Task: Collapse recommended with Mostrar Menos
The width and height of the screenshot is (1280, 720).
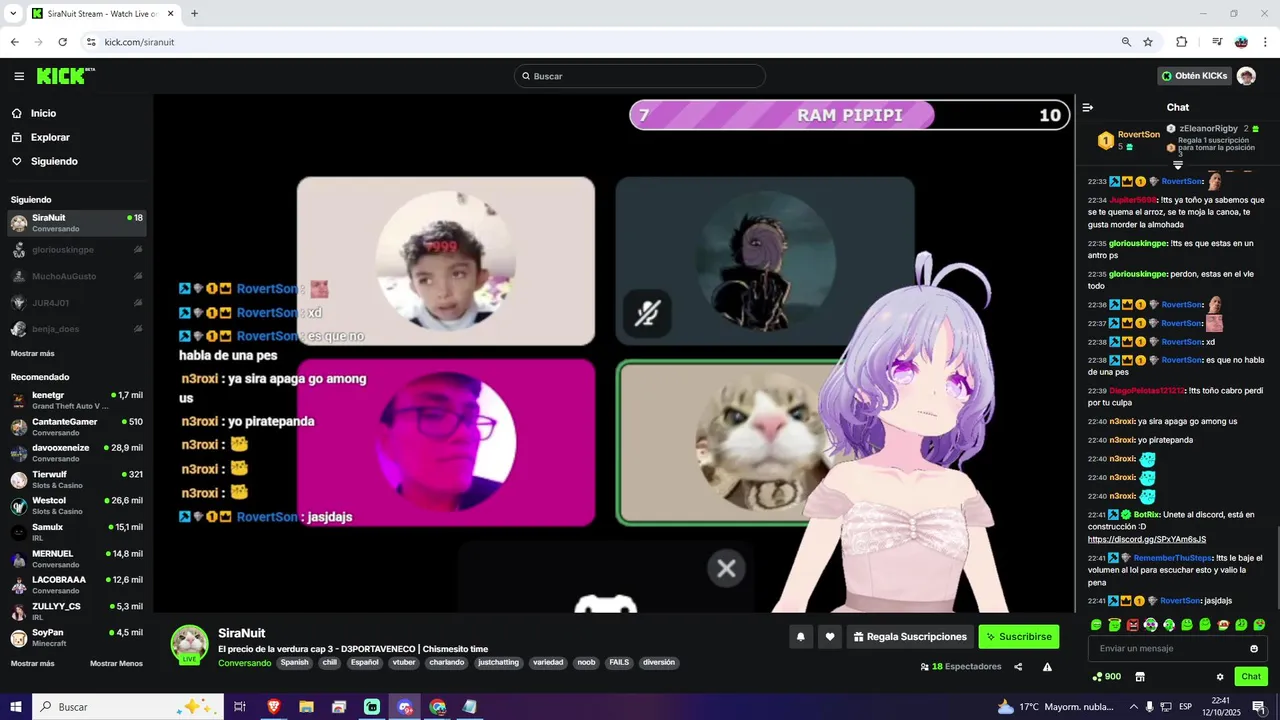Action: click(x=116, y=664)
